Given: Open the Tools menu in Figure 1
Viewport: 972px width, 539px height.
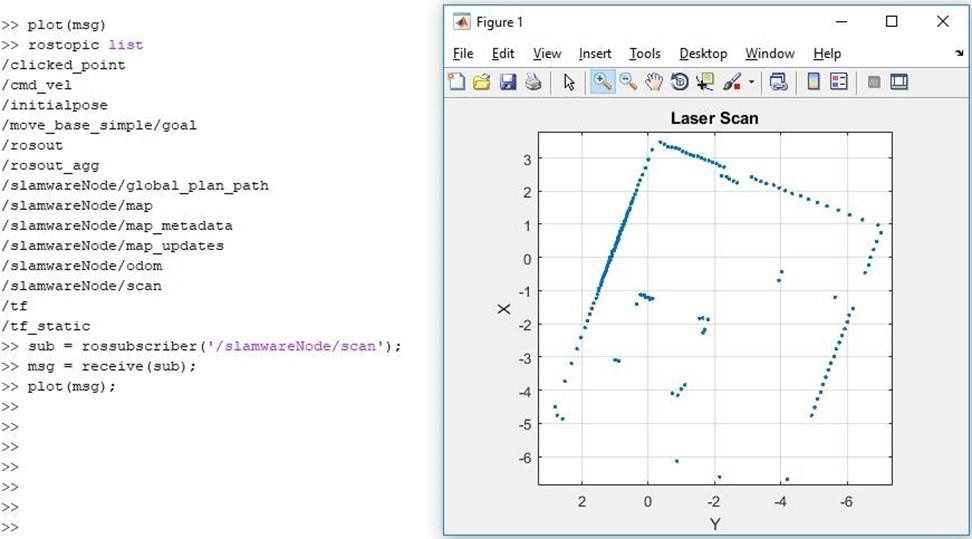Looking at the screenshot, I should tap(645, 54).
